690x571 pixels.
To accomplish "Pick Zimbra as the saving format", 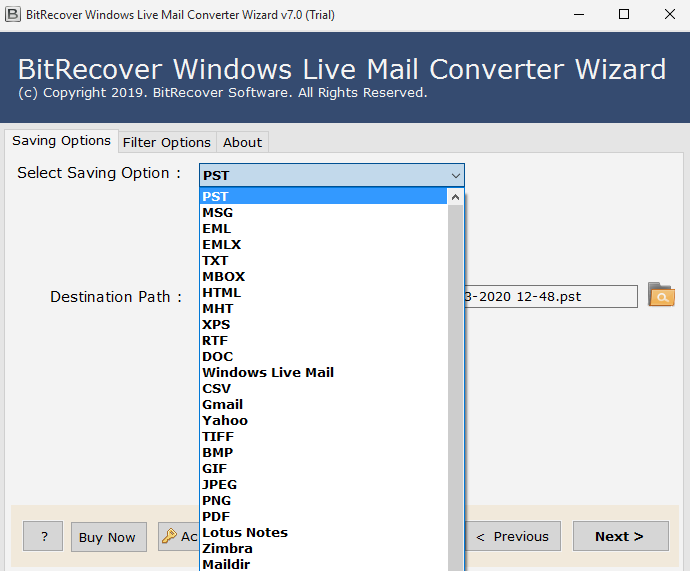I will pyautogui.click(x=227, y=548).
